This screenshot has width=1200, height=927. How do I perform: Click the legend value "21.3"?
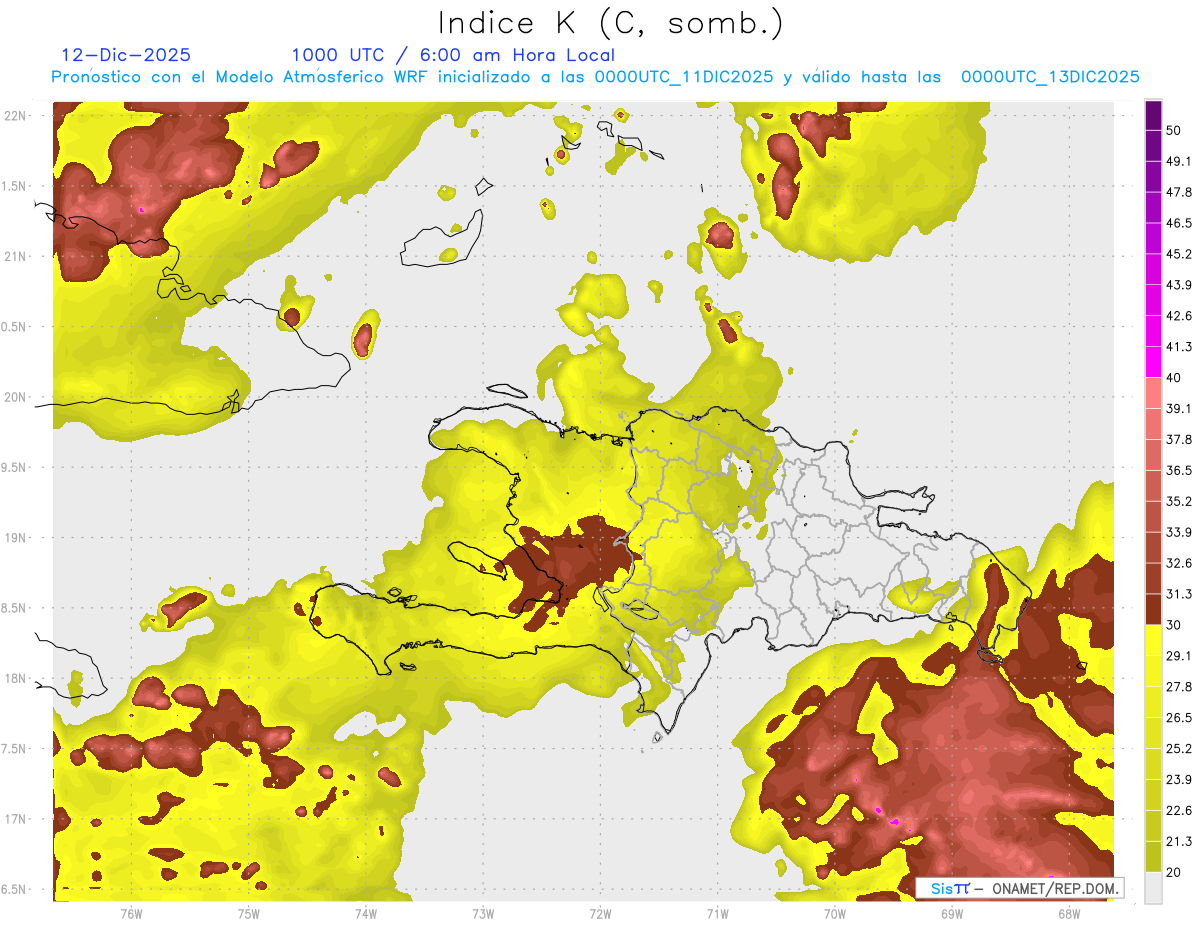(x=1179, y=841)
